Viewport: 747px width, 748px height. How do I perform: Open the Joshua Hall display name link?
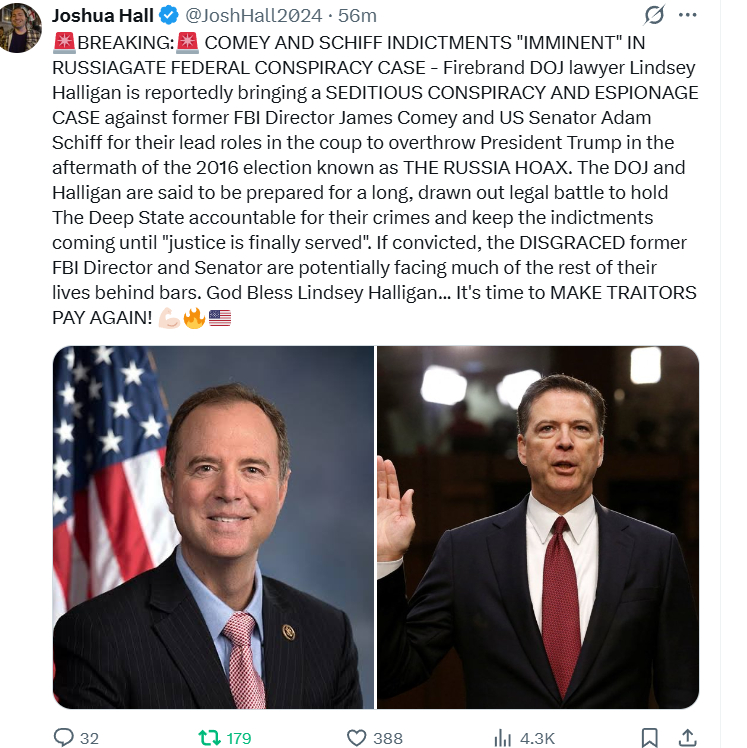point(102,16)
